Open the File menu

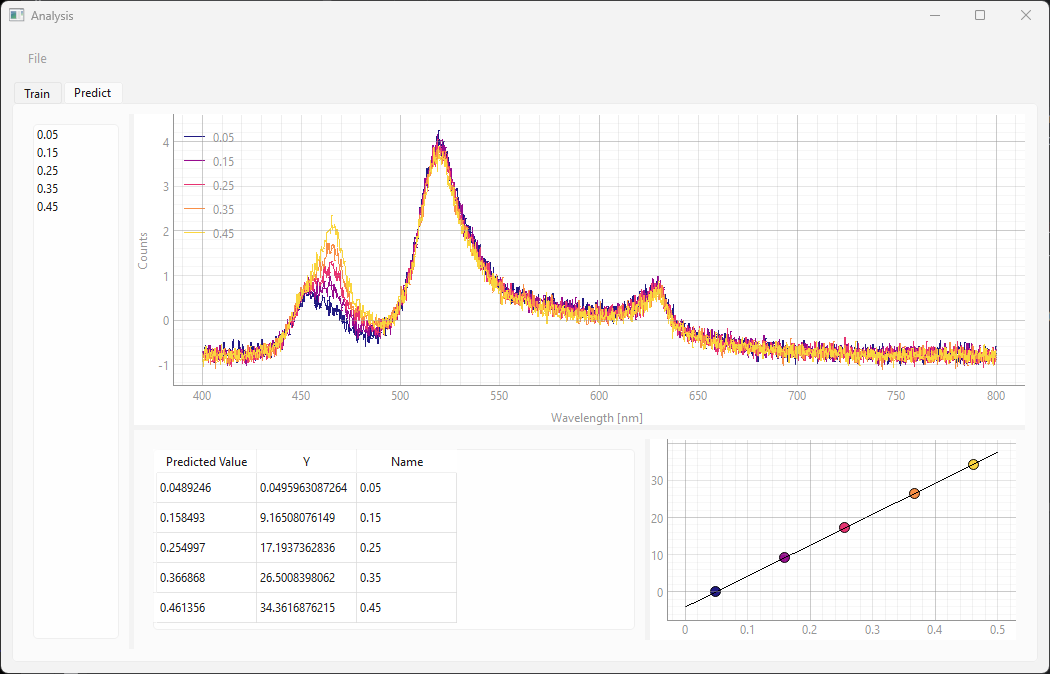point(37,59)
